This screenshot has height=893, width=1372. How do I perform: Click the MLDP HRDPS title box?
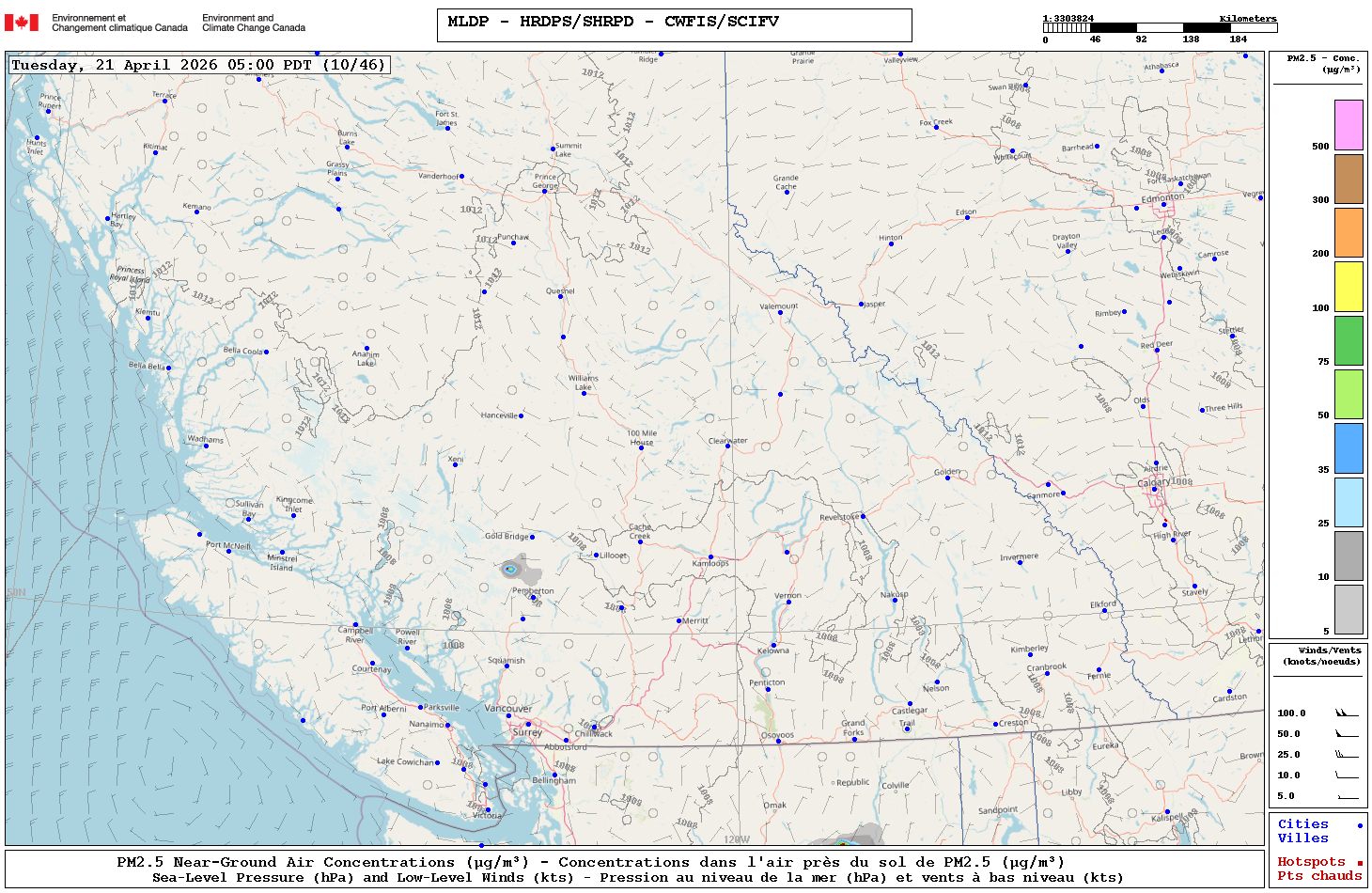tap(674, 24)
